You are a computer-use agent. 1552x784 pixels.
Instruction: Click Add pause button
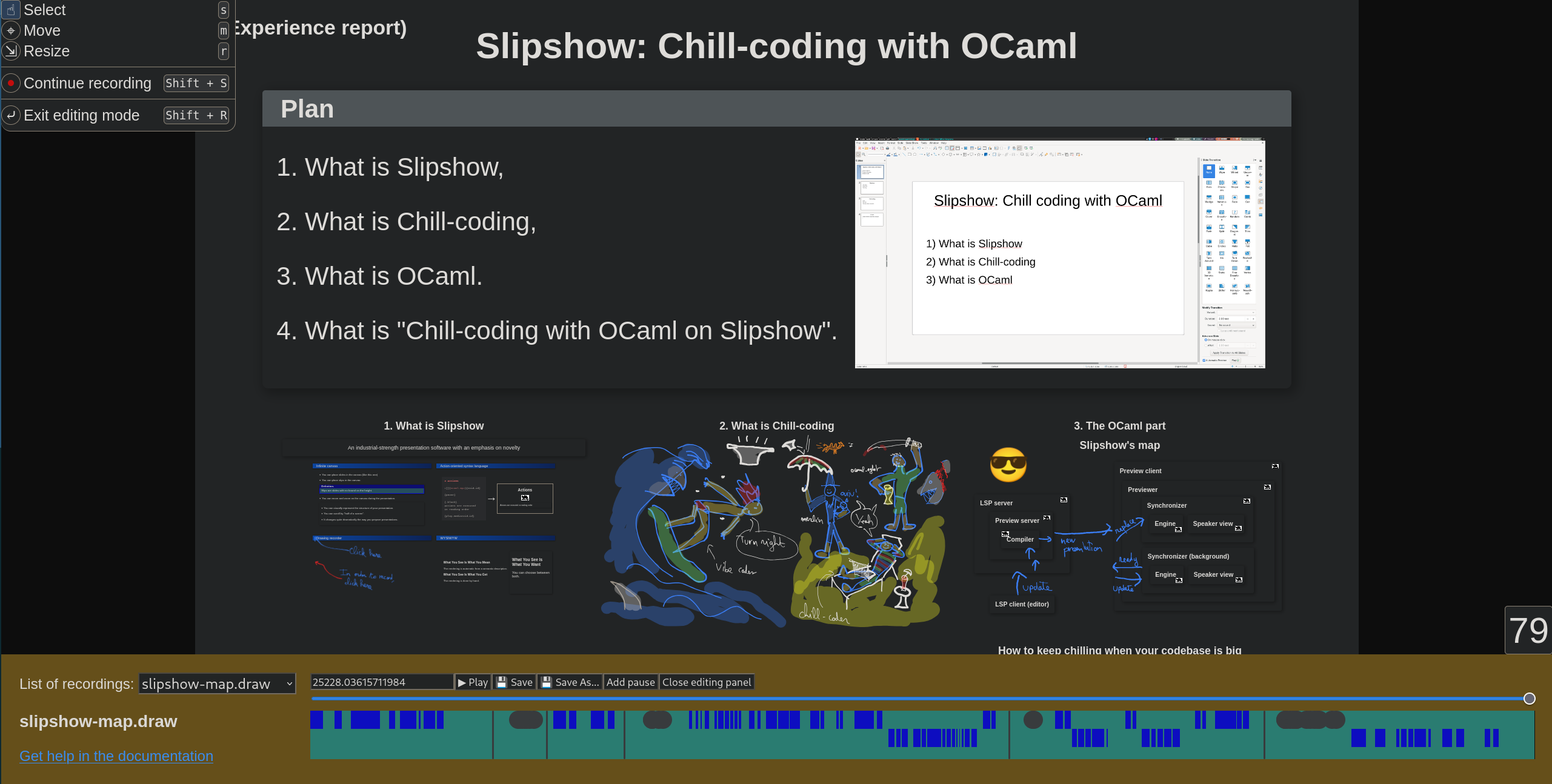pos(631,682)
